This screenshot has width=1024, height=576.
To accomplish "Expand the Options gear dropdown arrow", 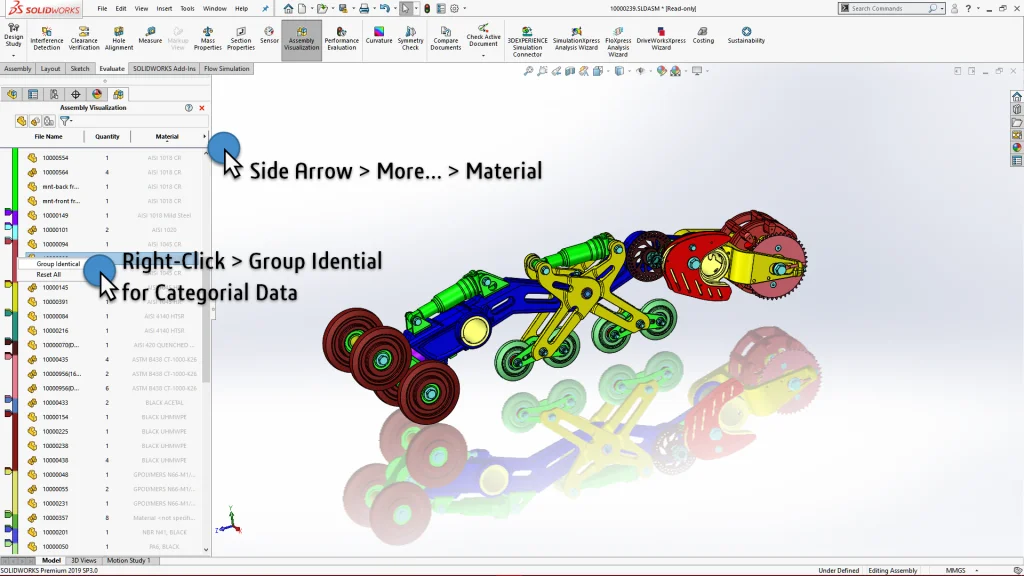I will 464,8.
